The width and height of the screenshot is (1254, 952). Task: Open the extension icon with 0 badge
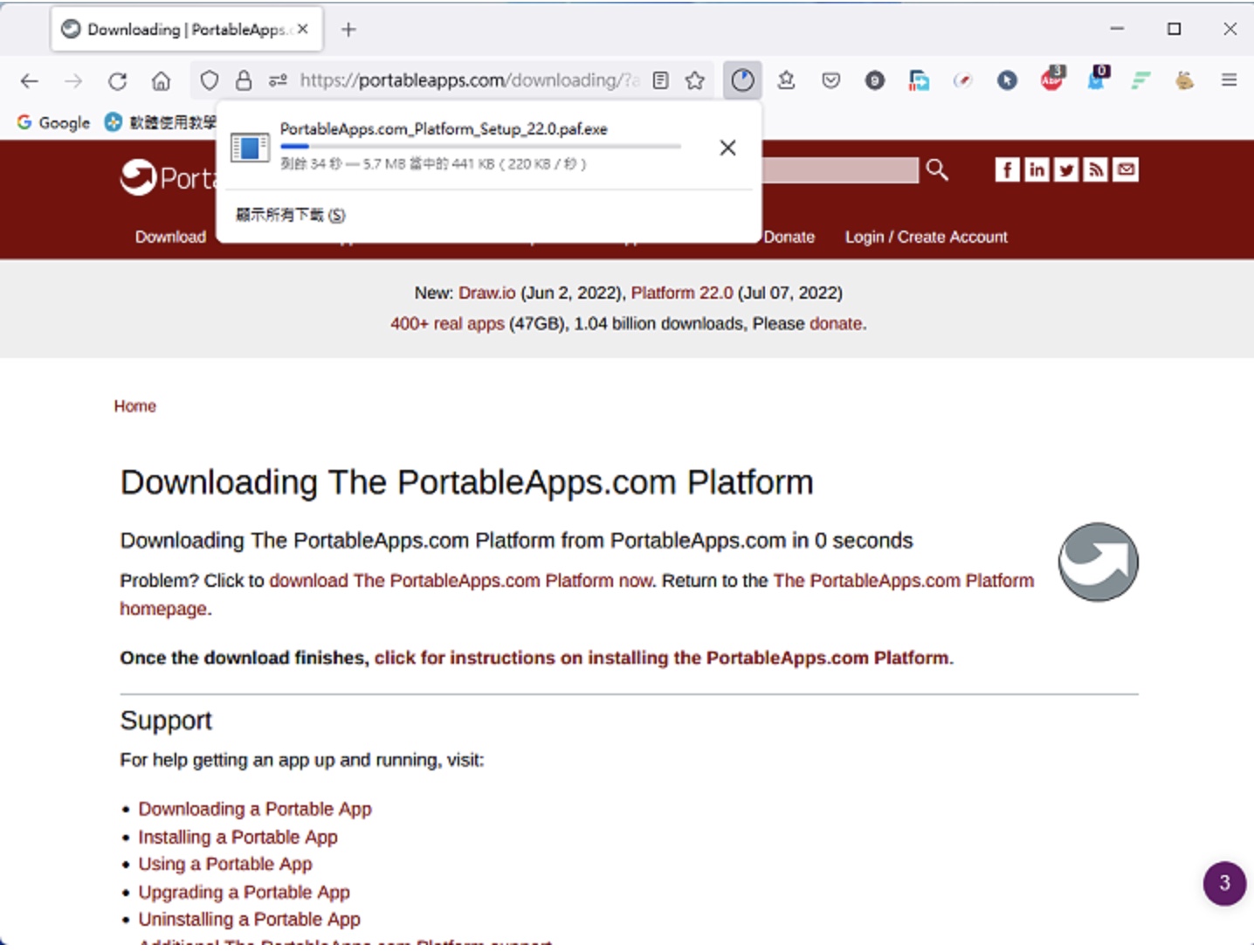coord(1097,79)
